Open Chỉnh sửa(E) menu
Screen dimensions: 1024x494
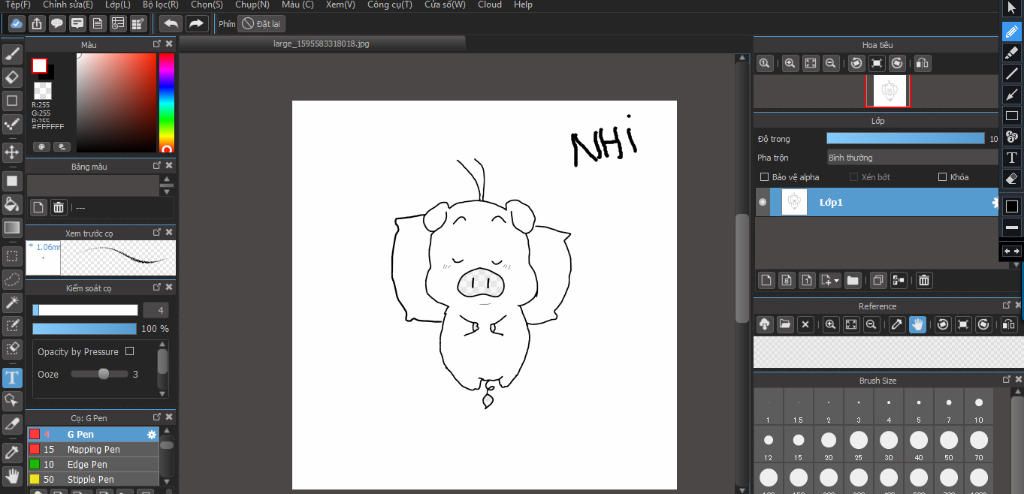point(68,5)
